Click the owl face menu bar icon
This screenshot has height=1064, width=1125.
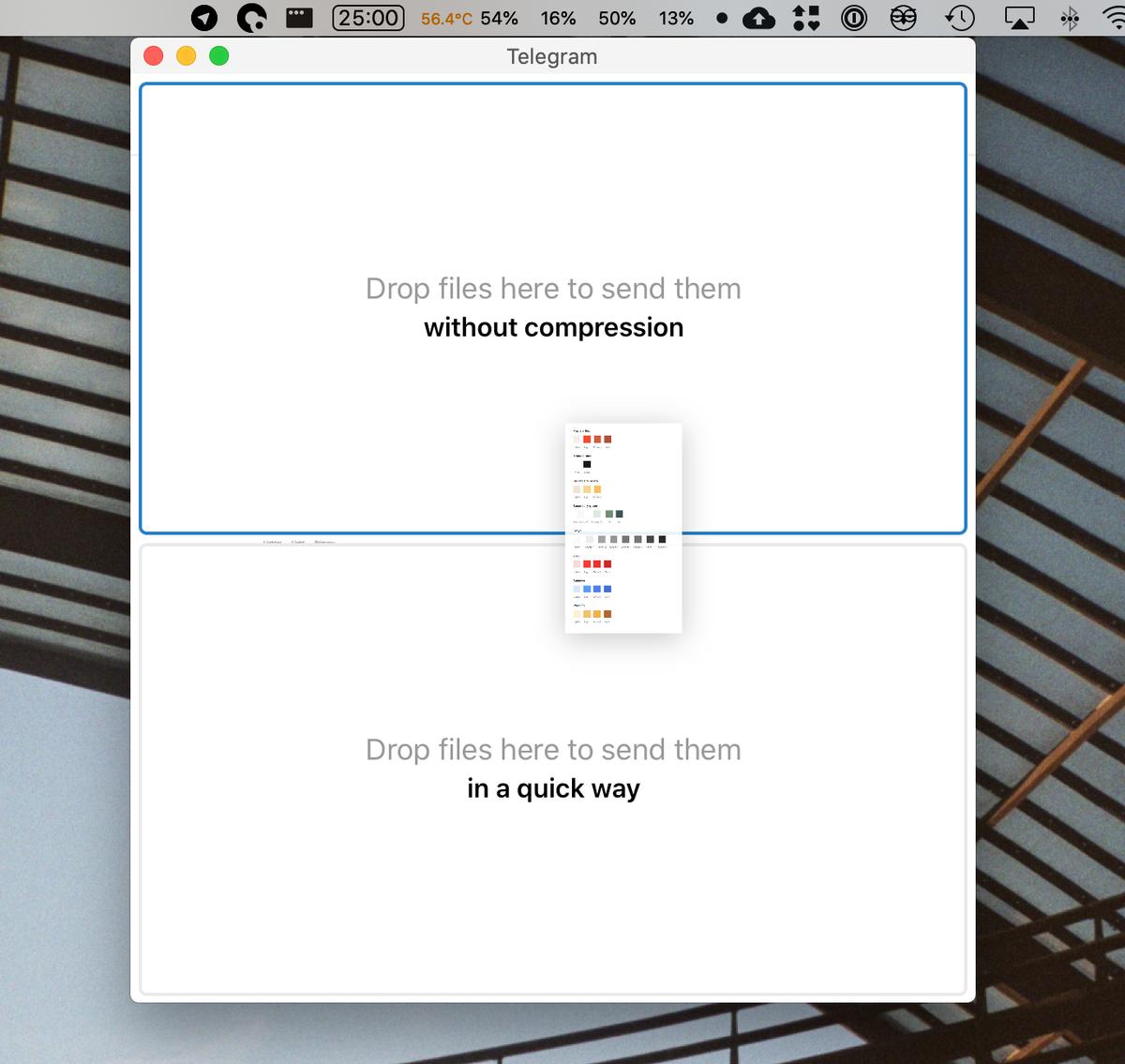coord(903,18)
